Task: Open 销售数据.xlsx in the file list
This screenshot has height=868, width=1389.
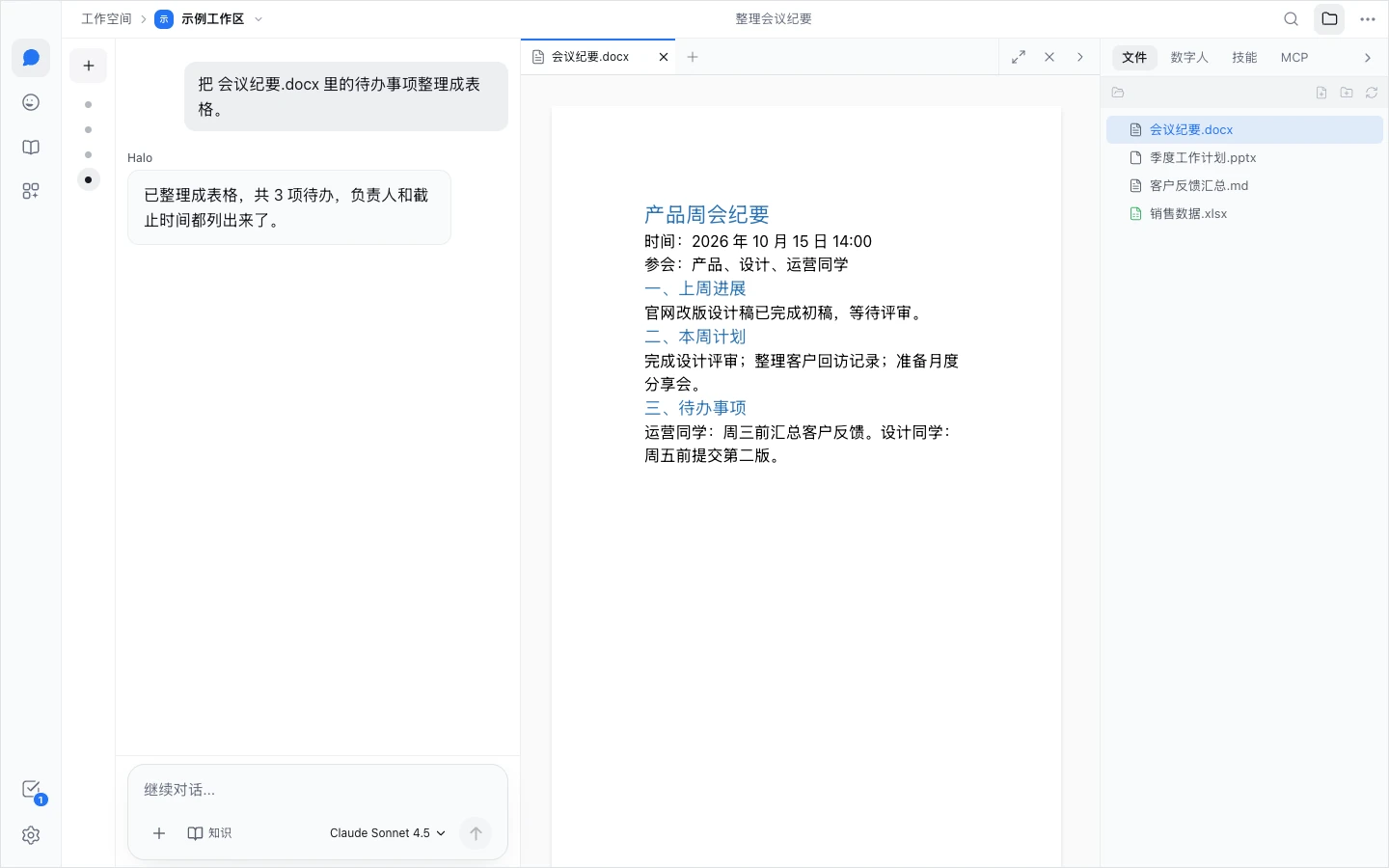Action: (x=1244, y=214)
